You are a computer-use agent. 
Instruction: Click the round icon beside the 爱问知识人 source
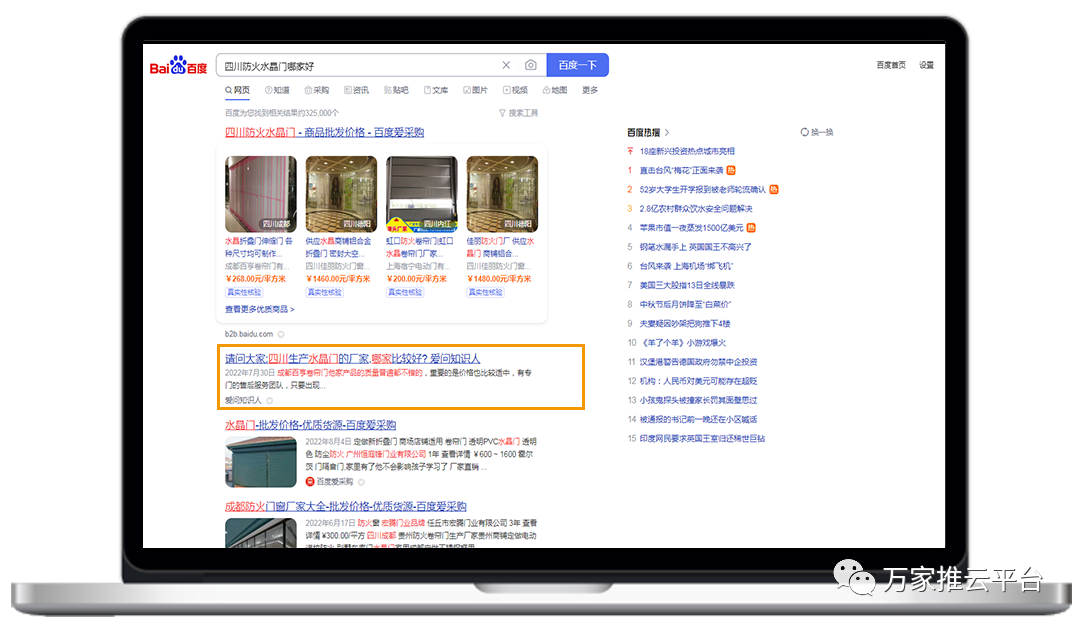pyautogui.click(x=270, y=400)
